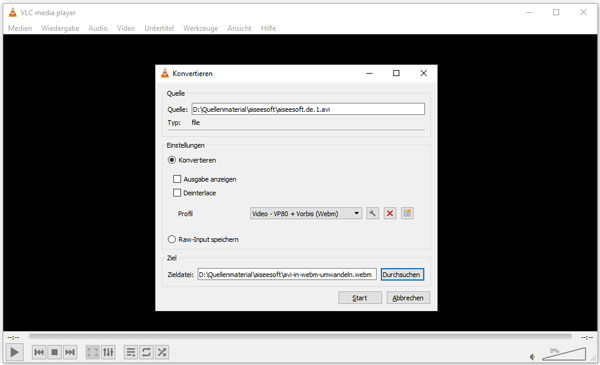The width and height of the screenshot is (600, 365).
Task: Close the Konvertieren dialog
Action: 423,73
